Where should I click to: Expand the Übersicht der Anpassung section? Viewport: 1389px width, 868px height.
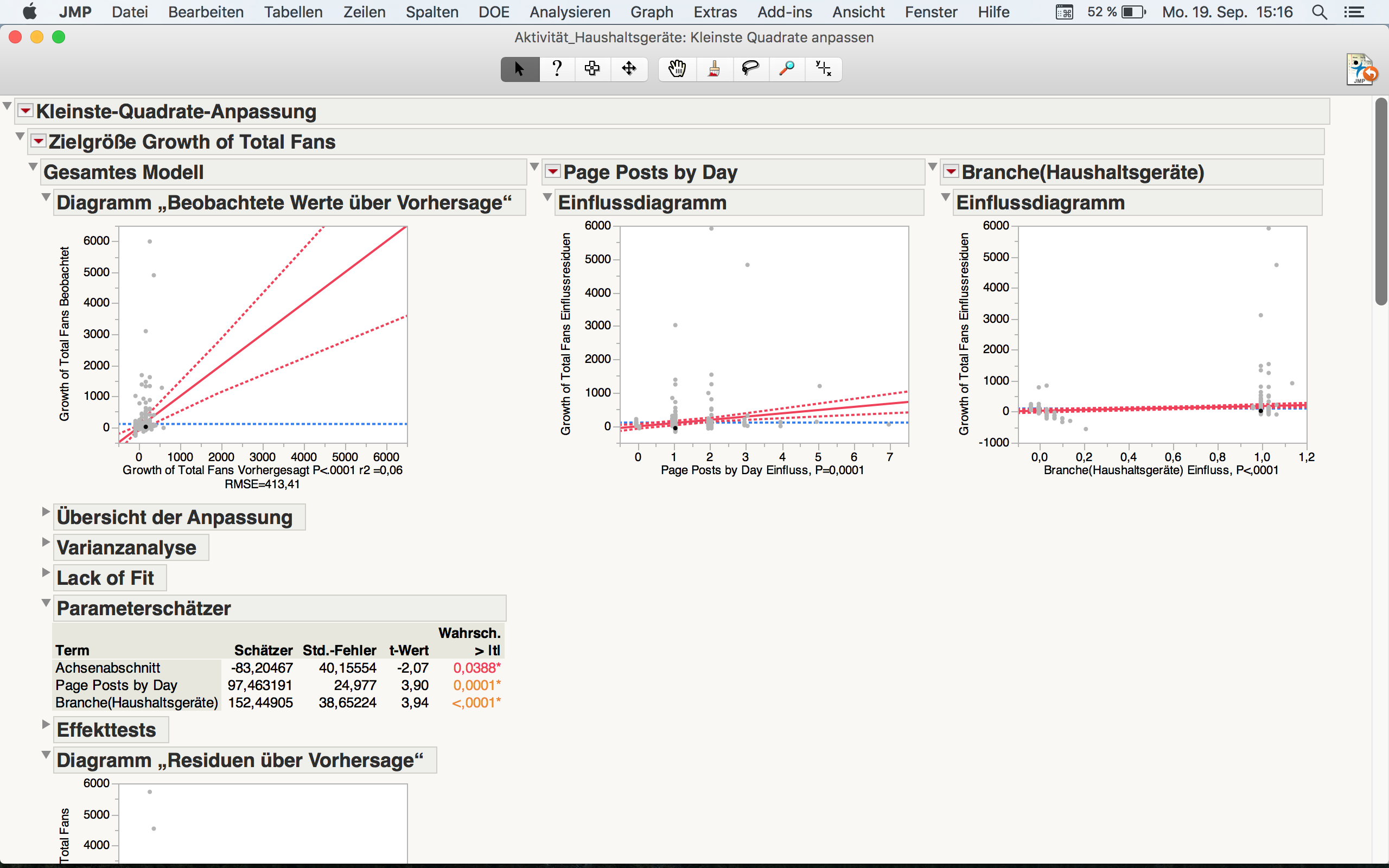click(46, 511)
